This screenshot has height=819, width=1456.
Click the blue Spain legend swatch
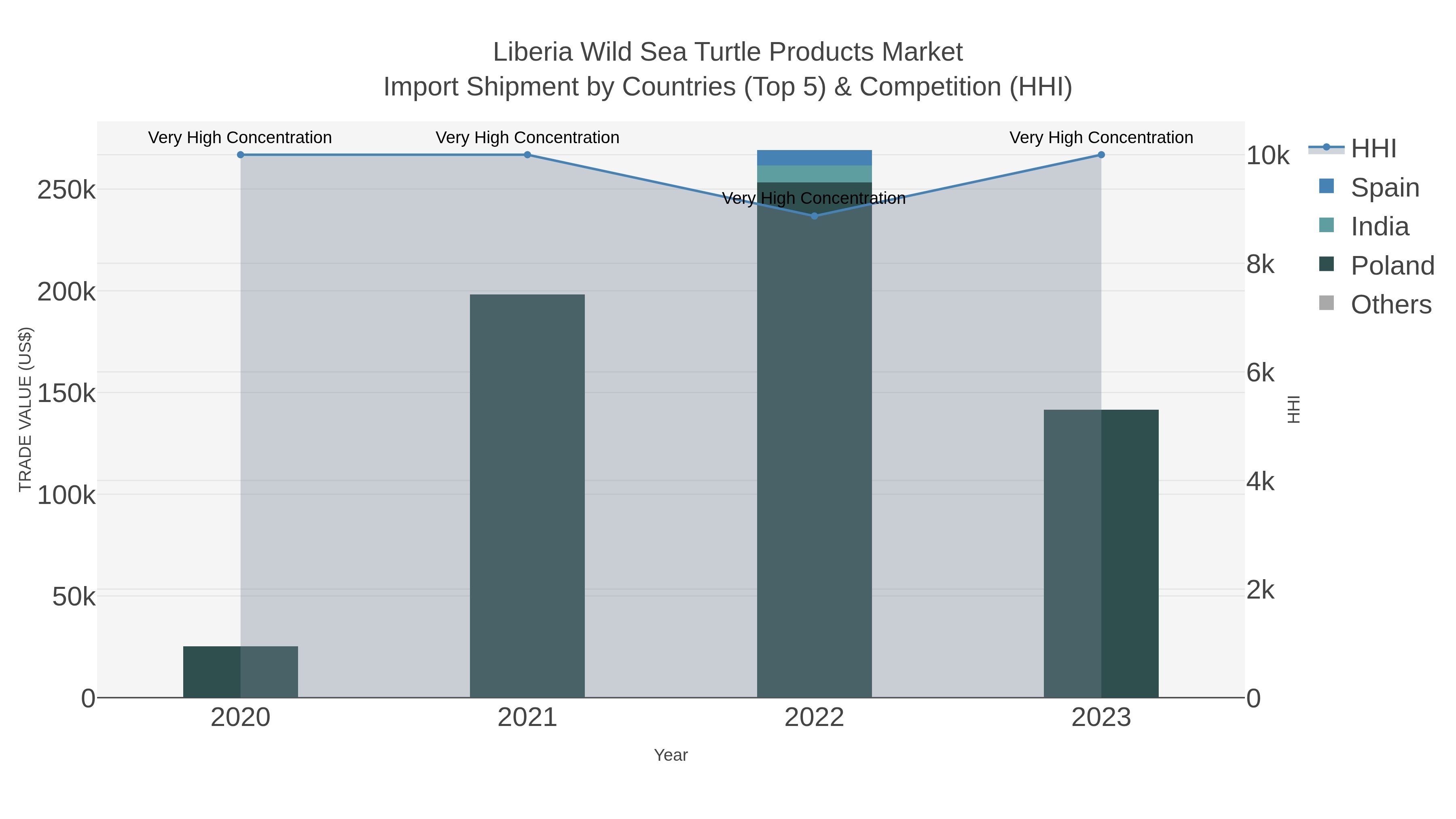(1327, 186)
